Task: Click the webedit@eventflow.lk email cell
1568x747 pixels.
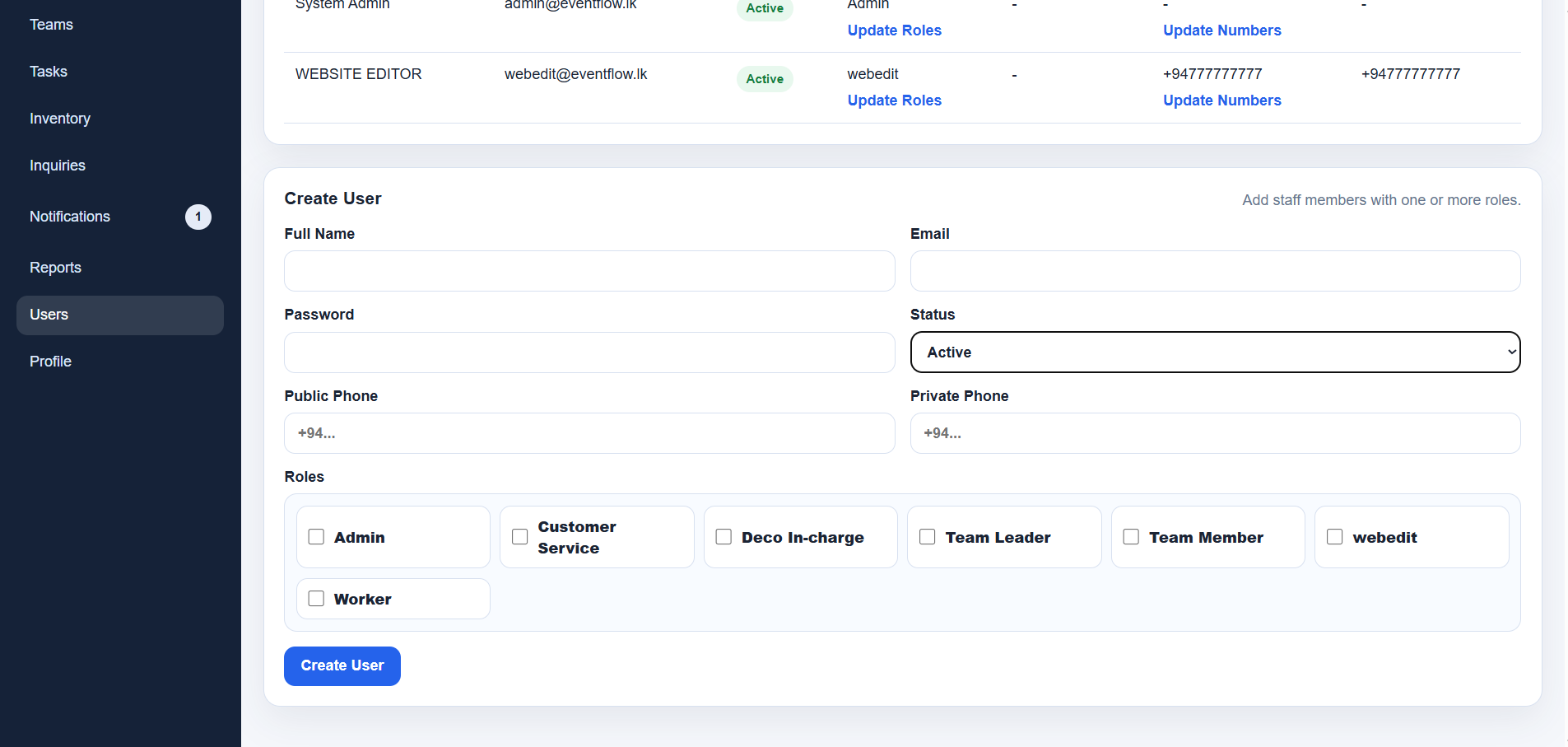Action: [575, 74]
